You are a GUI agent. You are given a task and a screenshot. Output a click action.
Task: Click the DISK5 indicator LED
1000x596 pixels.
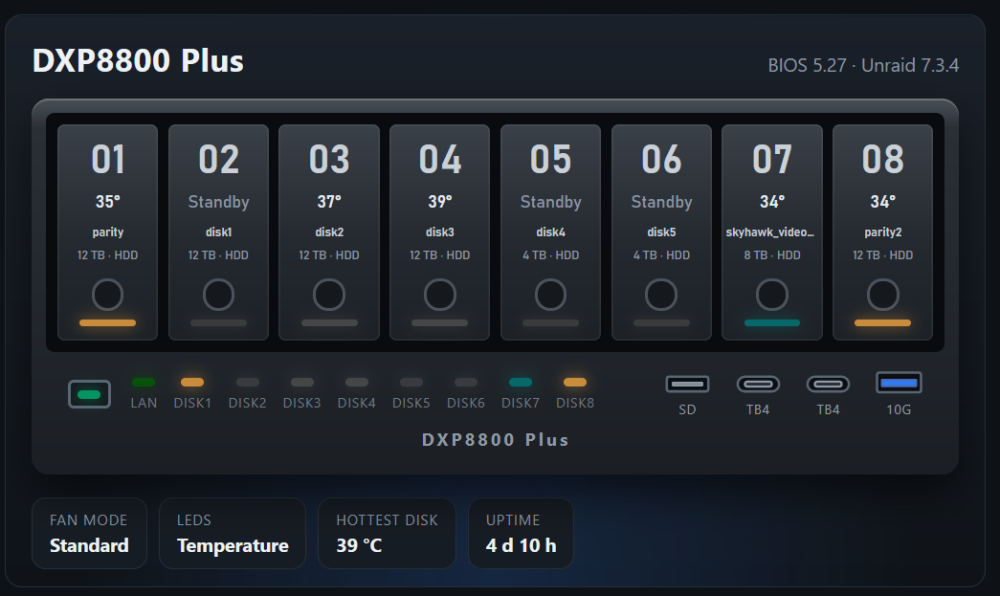click(411, 382)
